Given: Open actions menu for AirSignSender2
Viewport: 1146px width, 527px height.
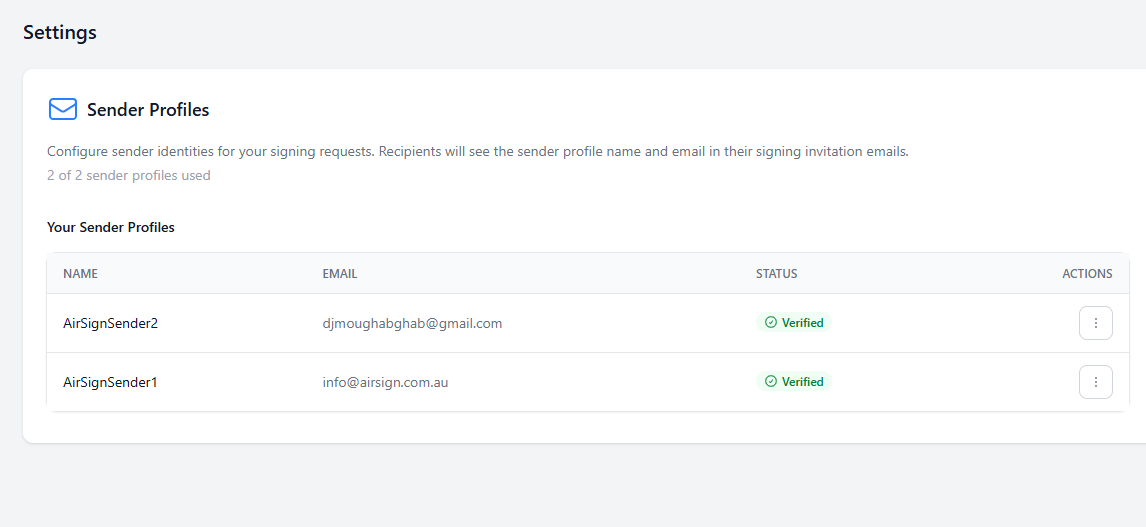Looking at the screenshot, I should (x=1095, y=323).
